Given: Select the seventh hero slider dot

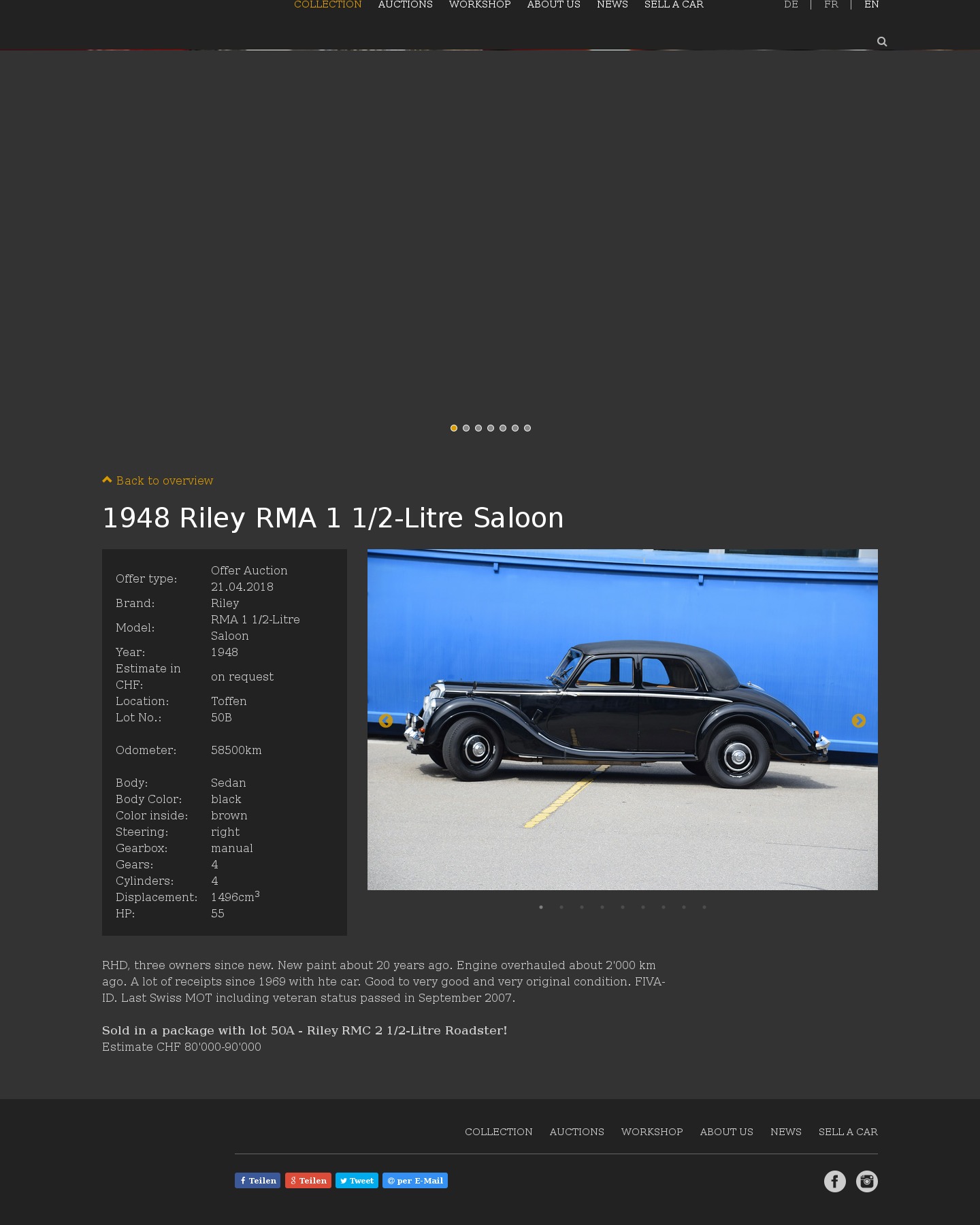Looking at the screenshot, I should 527,428.
